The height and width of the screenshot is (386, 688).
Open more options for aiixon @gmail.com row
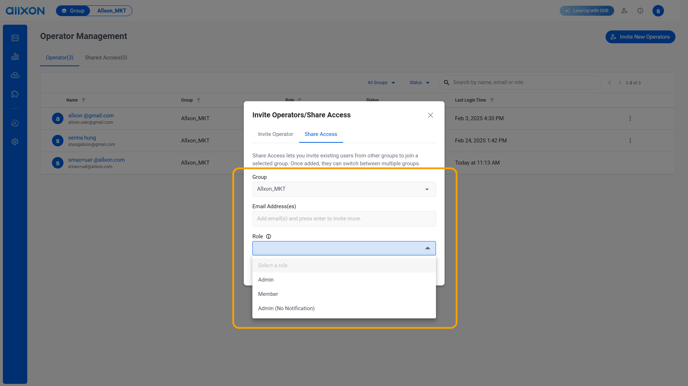coord(630,118)
